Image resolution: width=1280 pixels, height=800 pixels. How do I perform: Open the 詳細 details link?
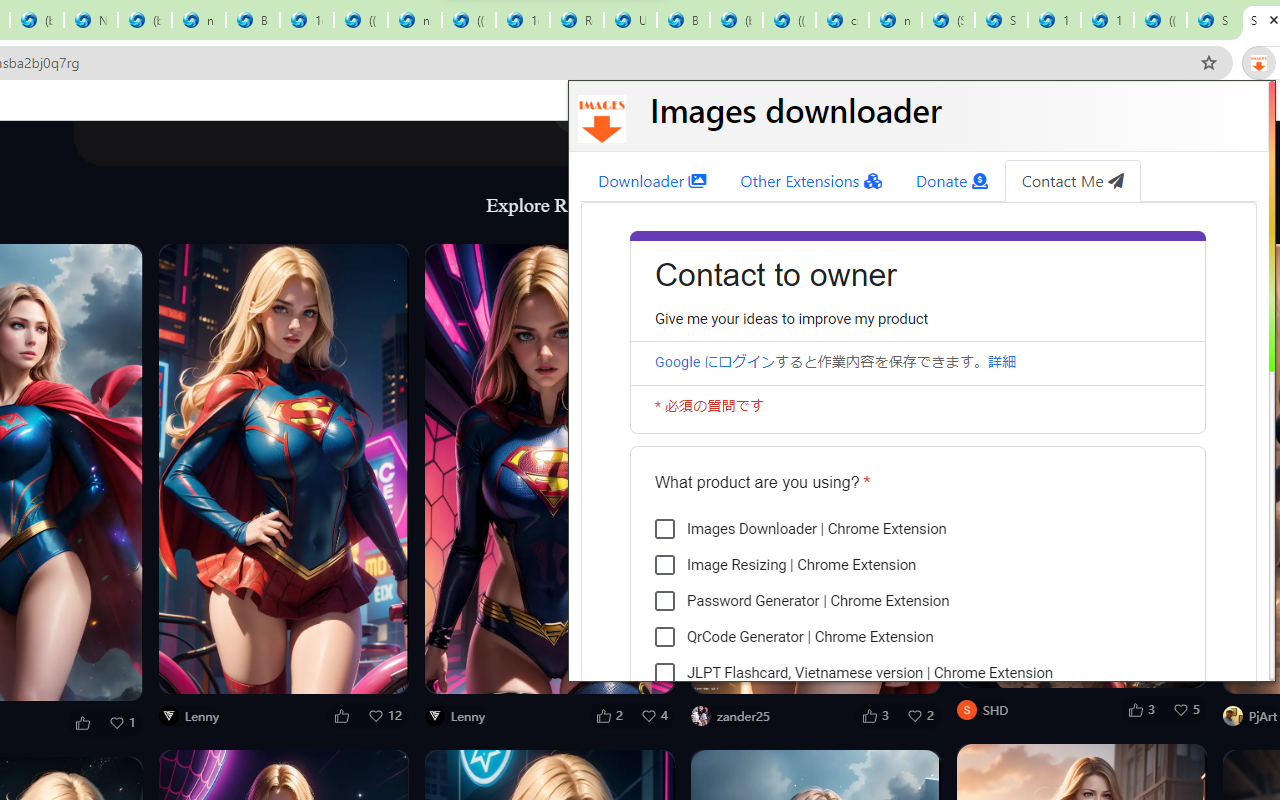pos(1002,362)
